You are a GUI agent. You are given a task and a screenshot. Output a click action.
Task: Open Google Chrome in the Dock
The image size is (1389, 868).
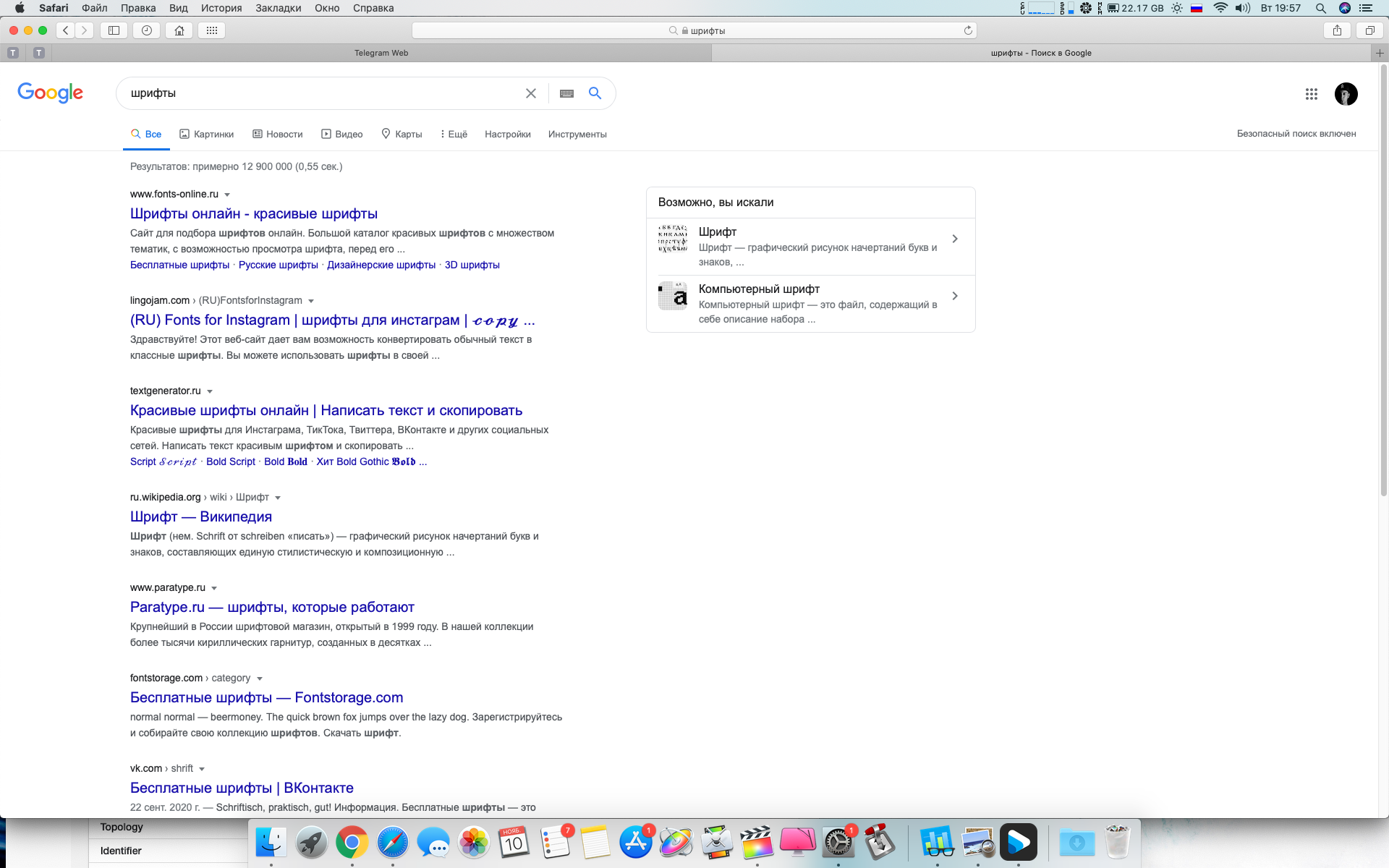[352, 843]
